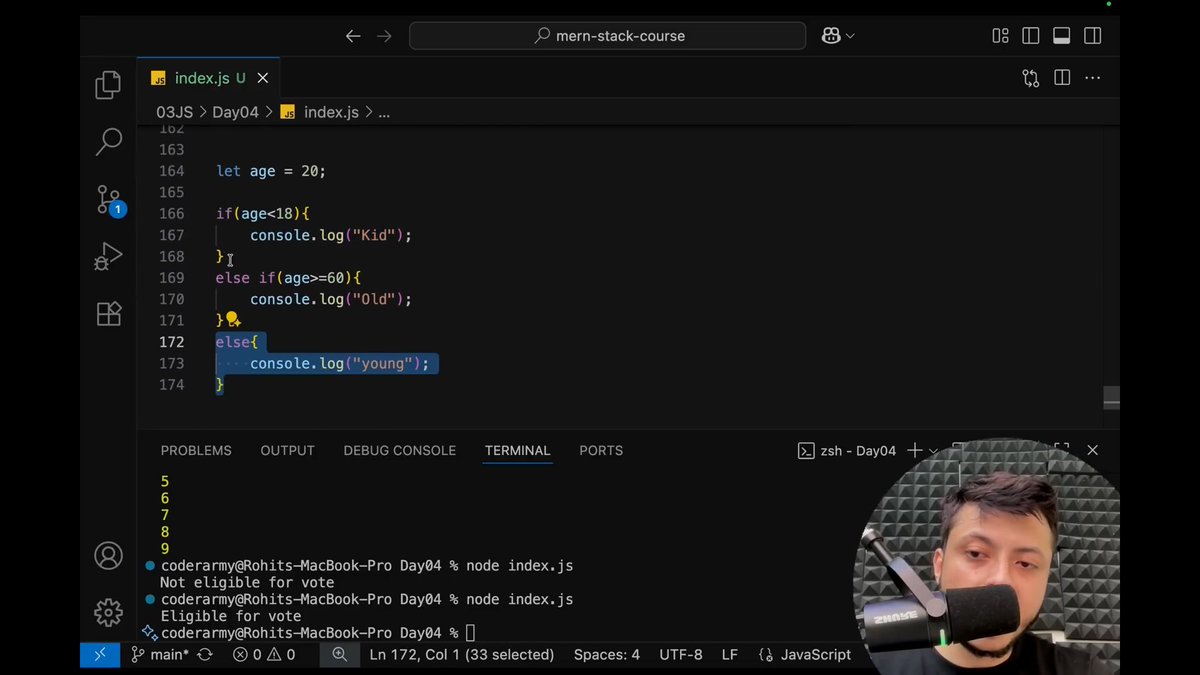This screenshot has width=1200, height=675.
Task: Open Source Control view with 1 badge
Action: pyautogui.click(x=109, y=200)
